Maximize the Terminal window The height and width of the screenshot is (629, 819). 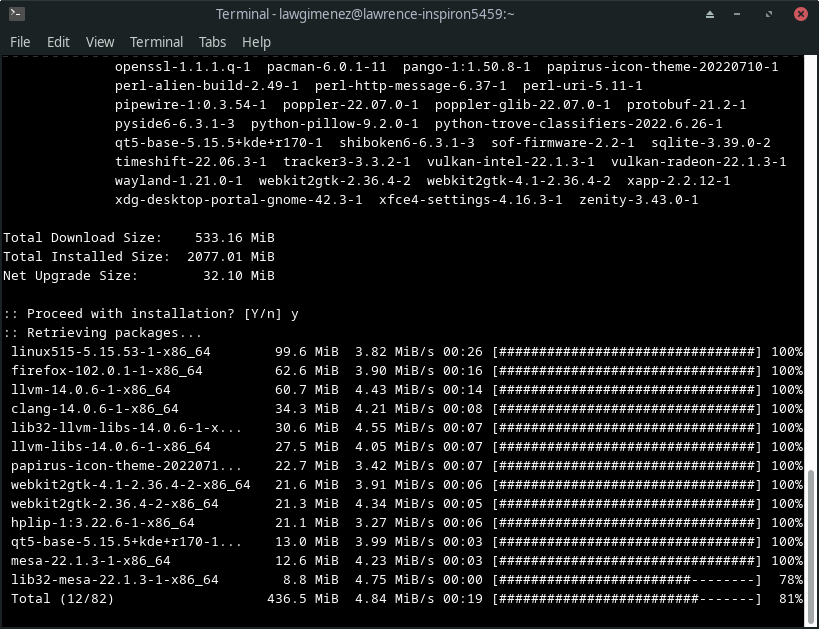[x=771, y=14]
